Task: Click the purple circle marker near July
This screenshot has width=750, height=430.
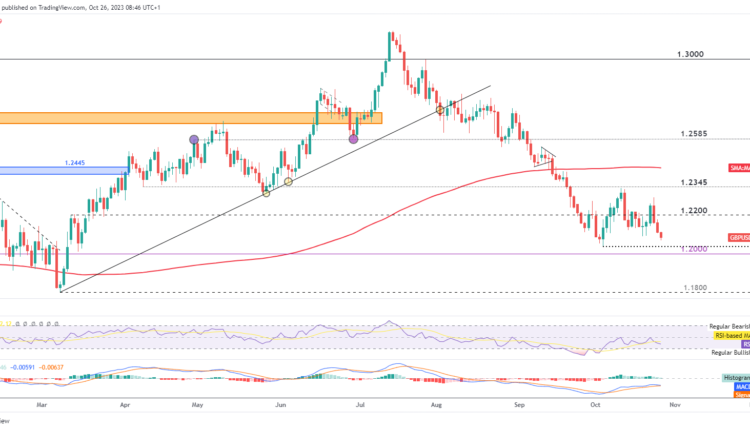Action: [x=353, y=139]
